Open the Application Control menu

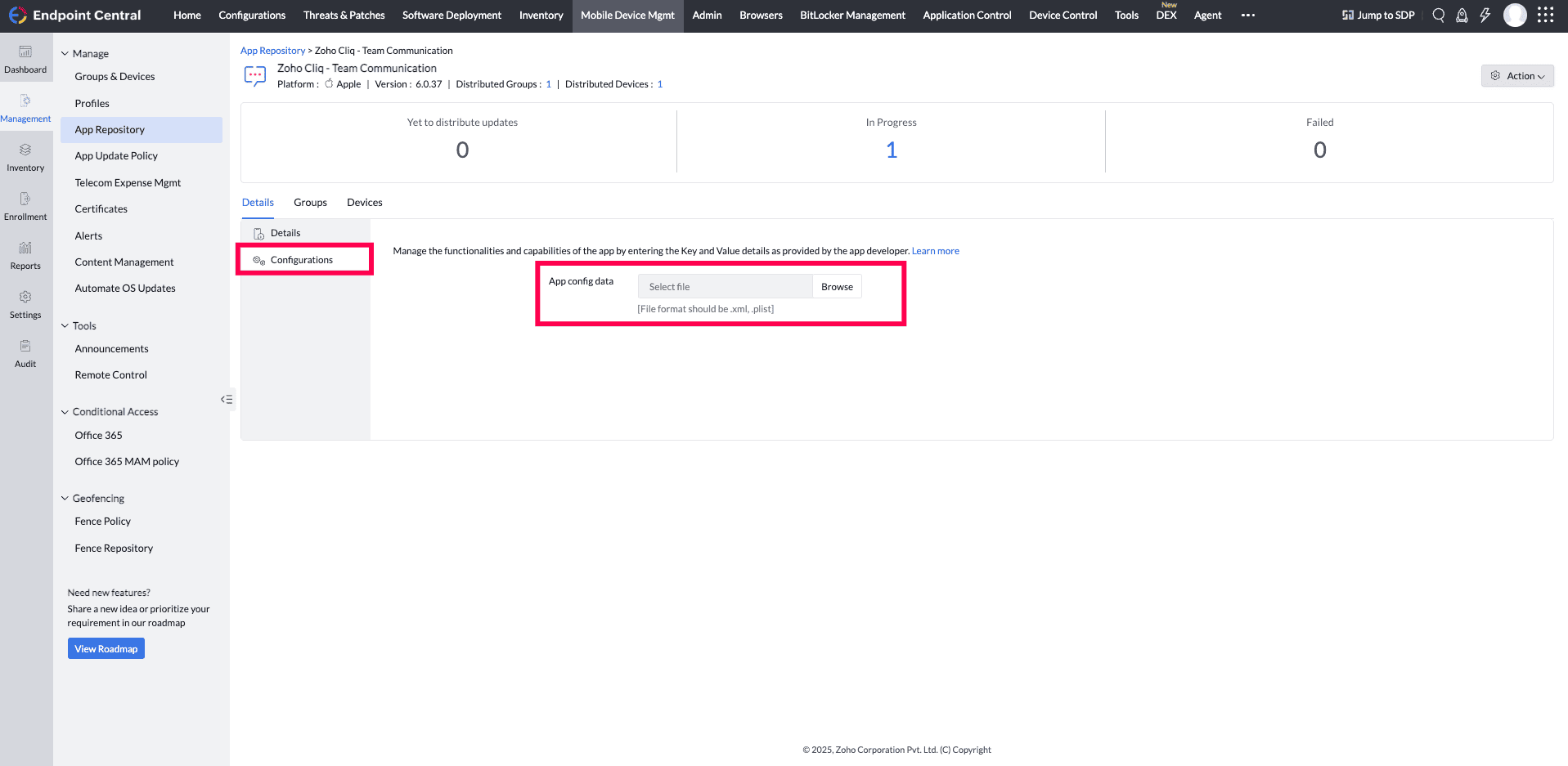click(x=967, y=16)
